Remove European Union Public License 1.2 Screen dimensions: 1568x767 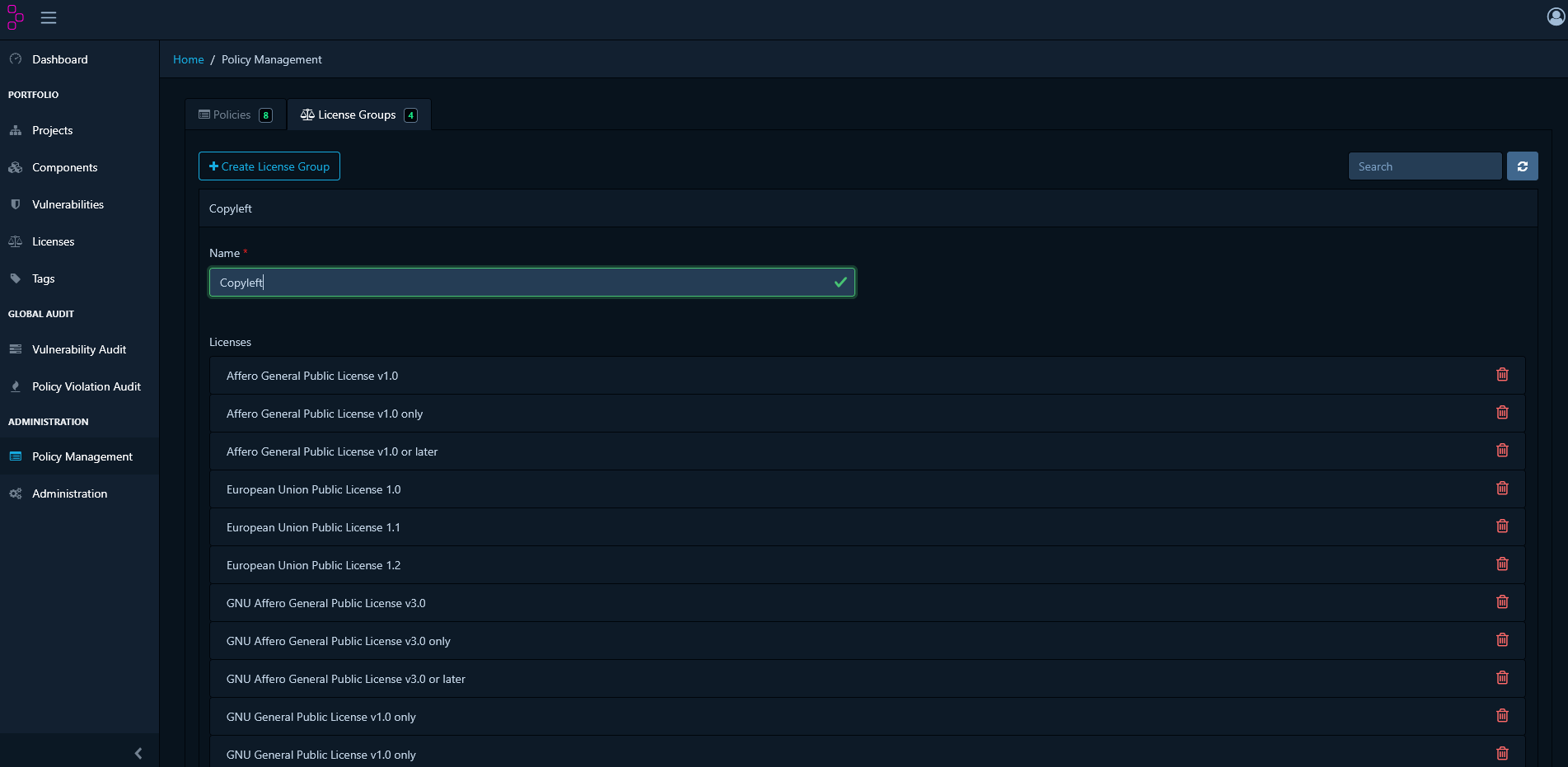(x=1502, y=564)
